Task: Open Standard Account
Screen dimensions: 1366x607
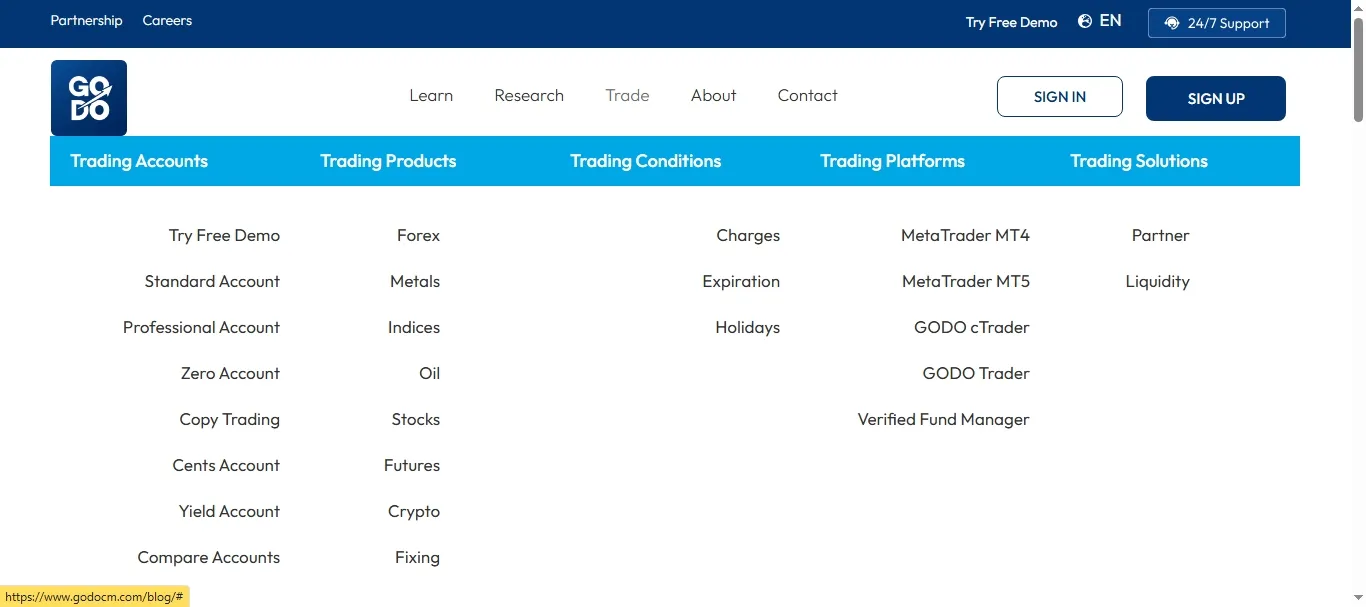Action: 212,282
